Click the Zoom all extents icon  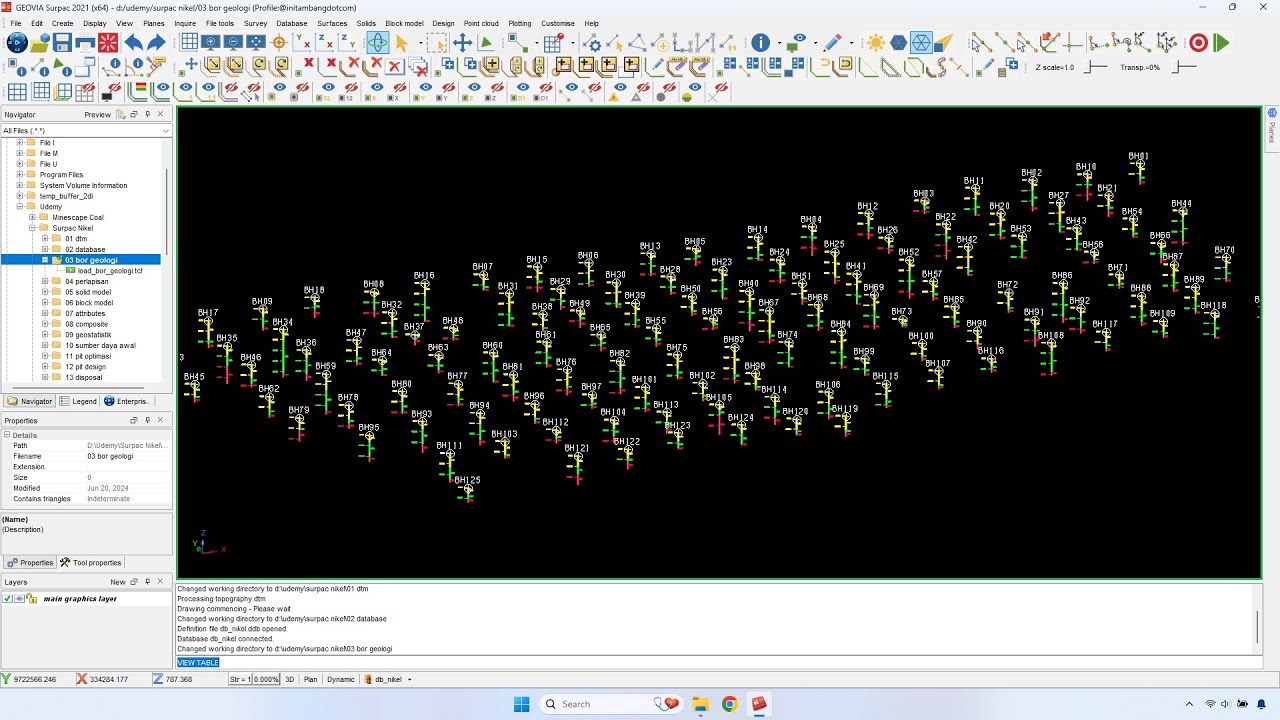point(256,43)
